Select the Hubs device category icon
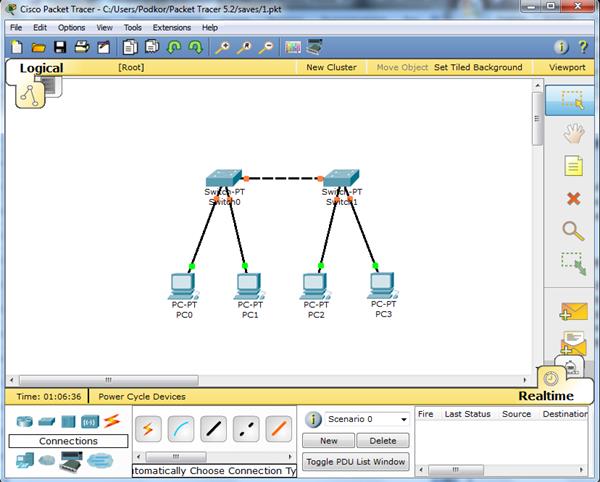 click(x=68, y=422)
